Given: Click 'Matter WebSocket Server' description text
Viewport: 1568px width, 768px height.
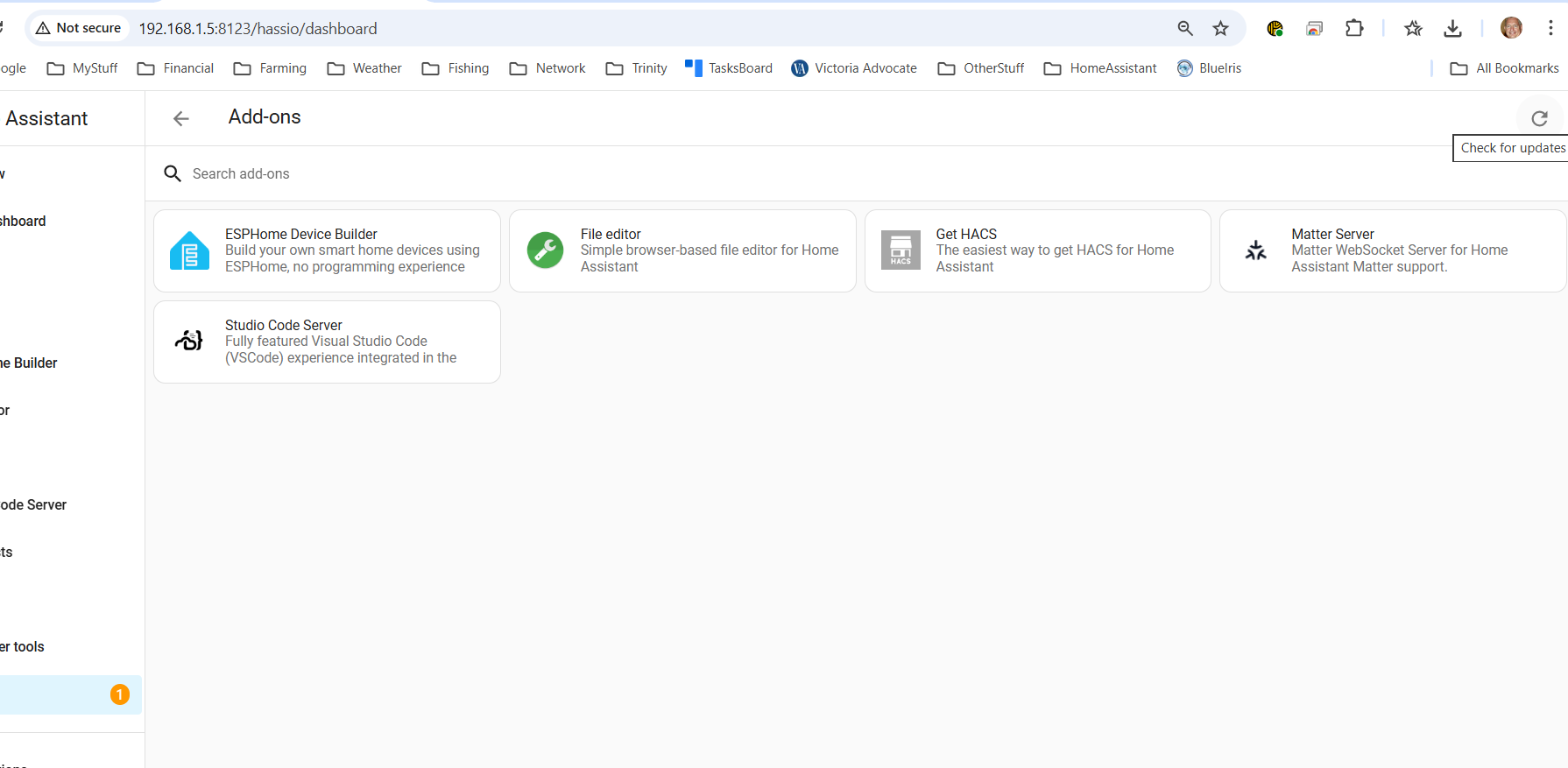Looking at the screenshot, I should pos(1400,258).
